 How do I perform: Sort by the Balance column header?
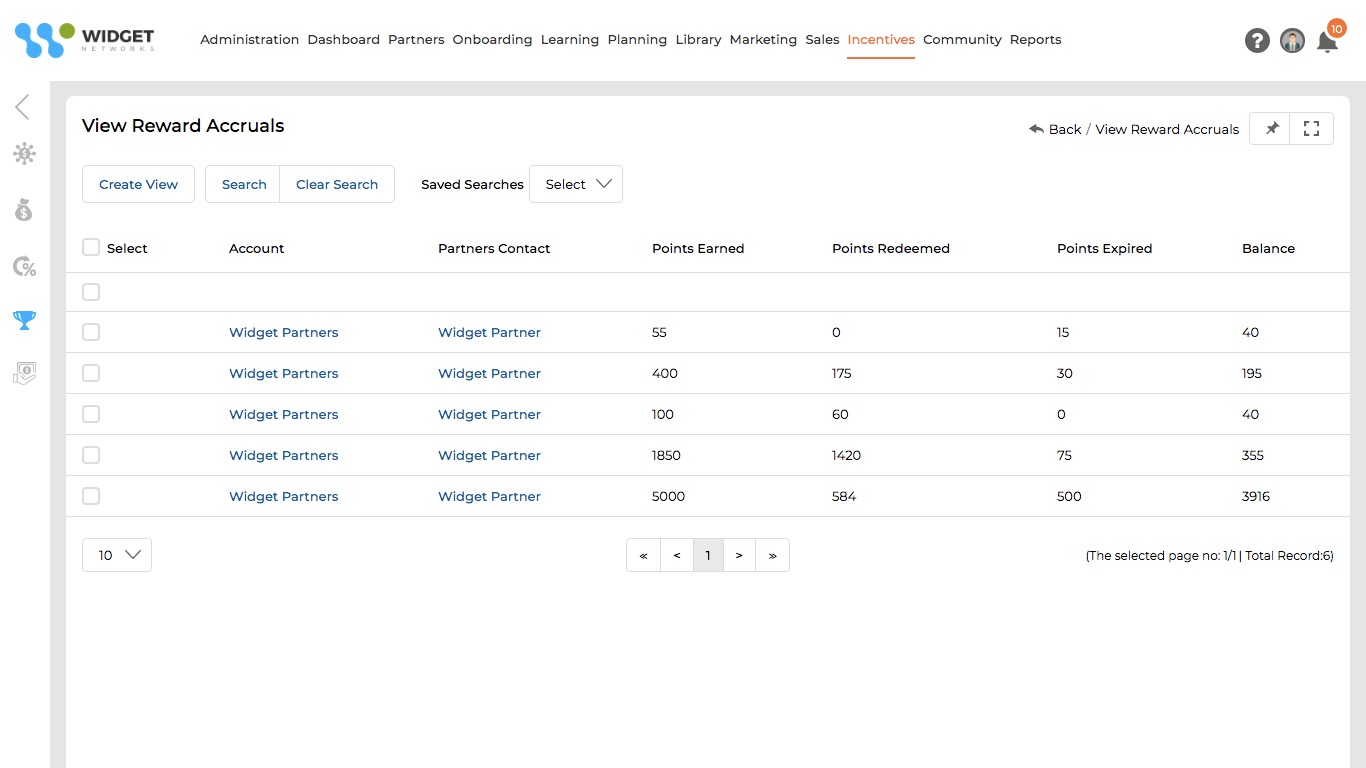pyautogui.click(x=1268, y=248)
